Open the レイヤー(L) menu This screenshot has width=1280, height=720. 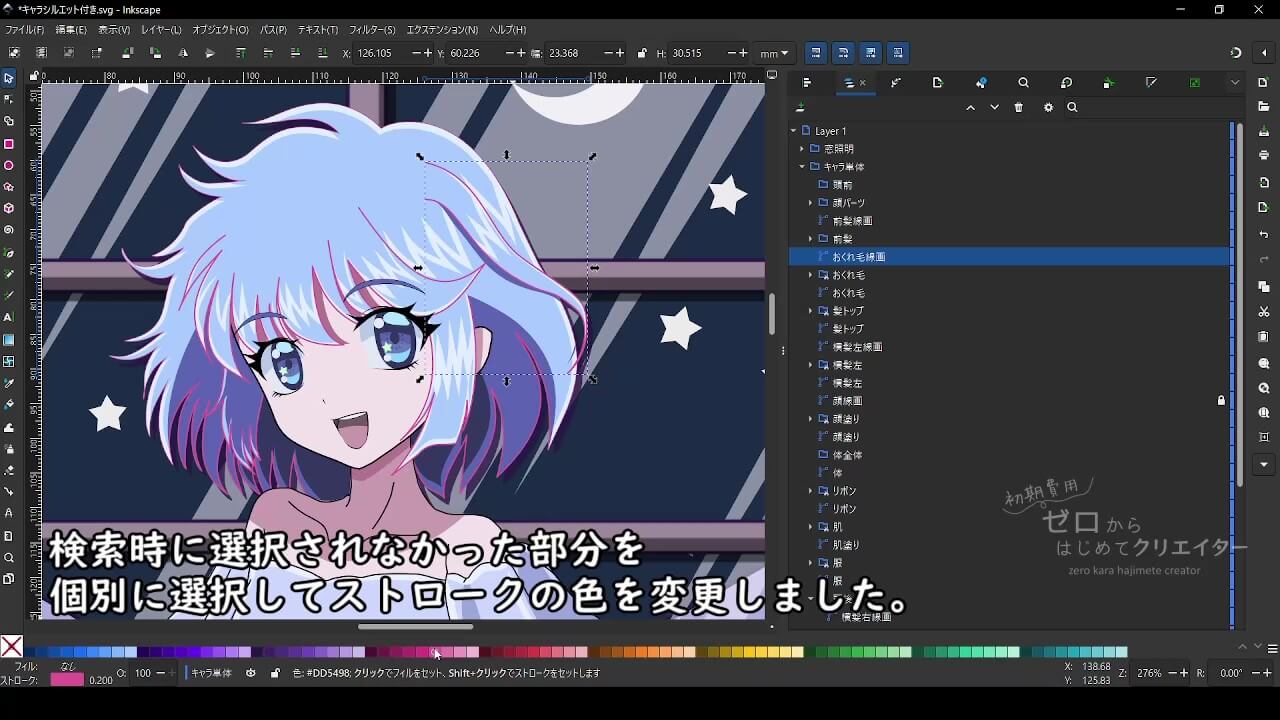(161, 30)
